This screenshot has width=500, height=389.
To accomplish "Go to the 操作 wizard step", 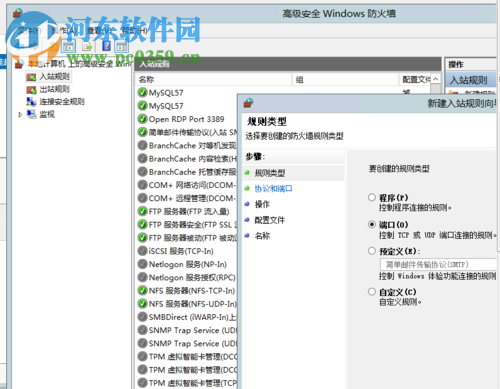I will [262, 204].
